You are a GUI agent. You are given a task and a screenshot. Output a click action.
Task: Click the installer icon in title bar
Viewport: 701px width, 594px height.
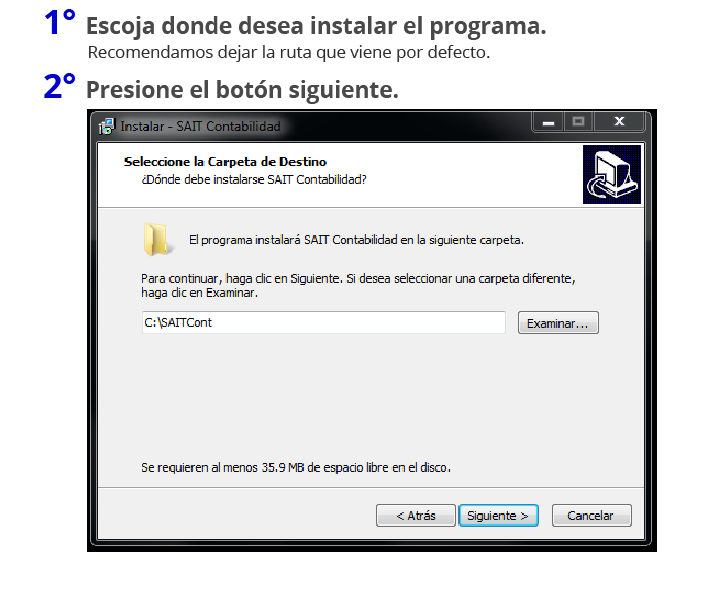point(106,126)
